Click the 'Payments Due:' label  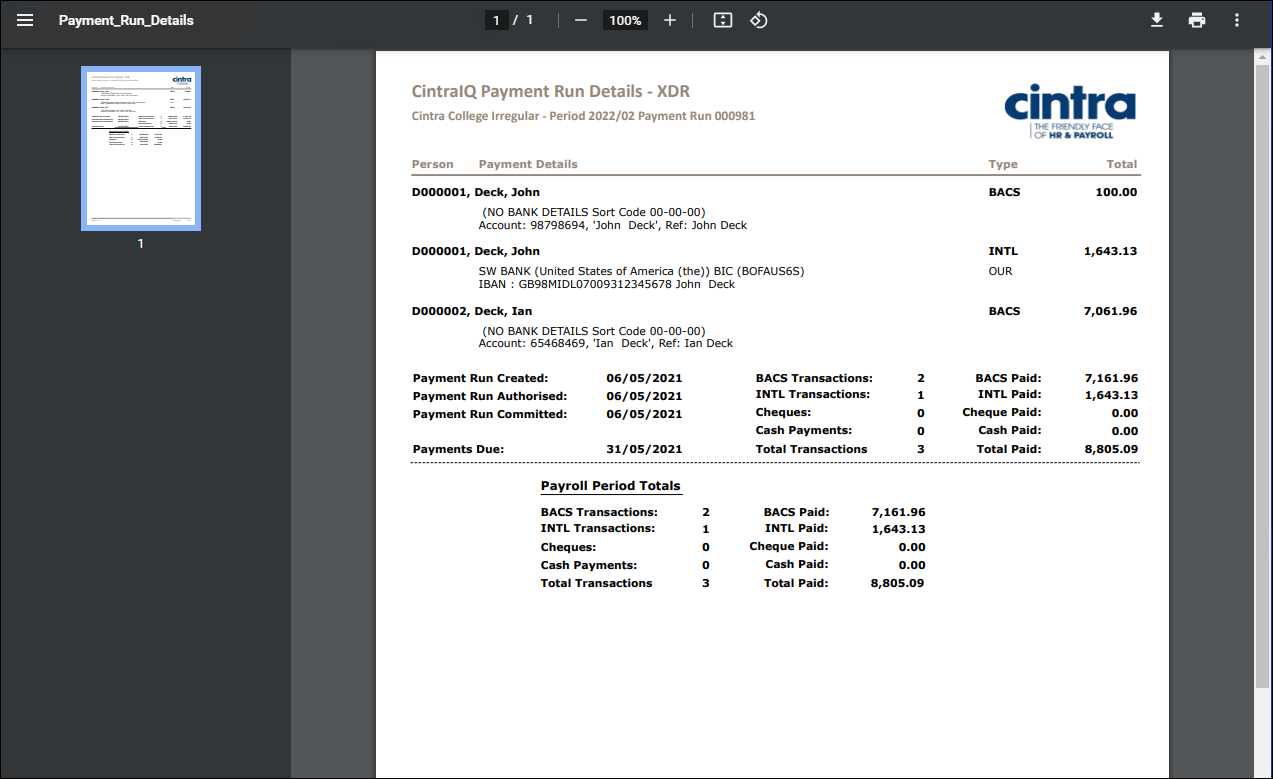[x=458, y=449]
